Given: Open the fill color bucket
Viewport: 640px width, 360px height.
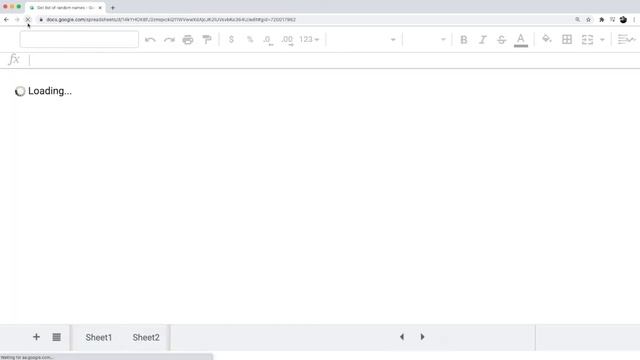Looking at the screenshot, I should click(x=547, y=39).
